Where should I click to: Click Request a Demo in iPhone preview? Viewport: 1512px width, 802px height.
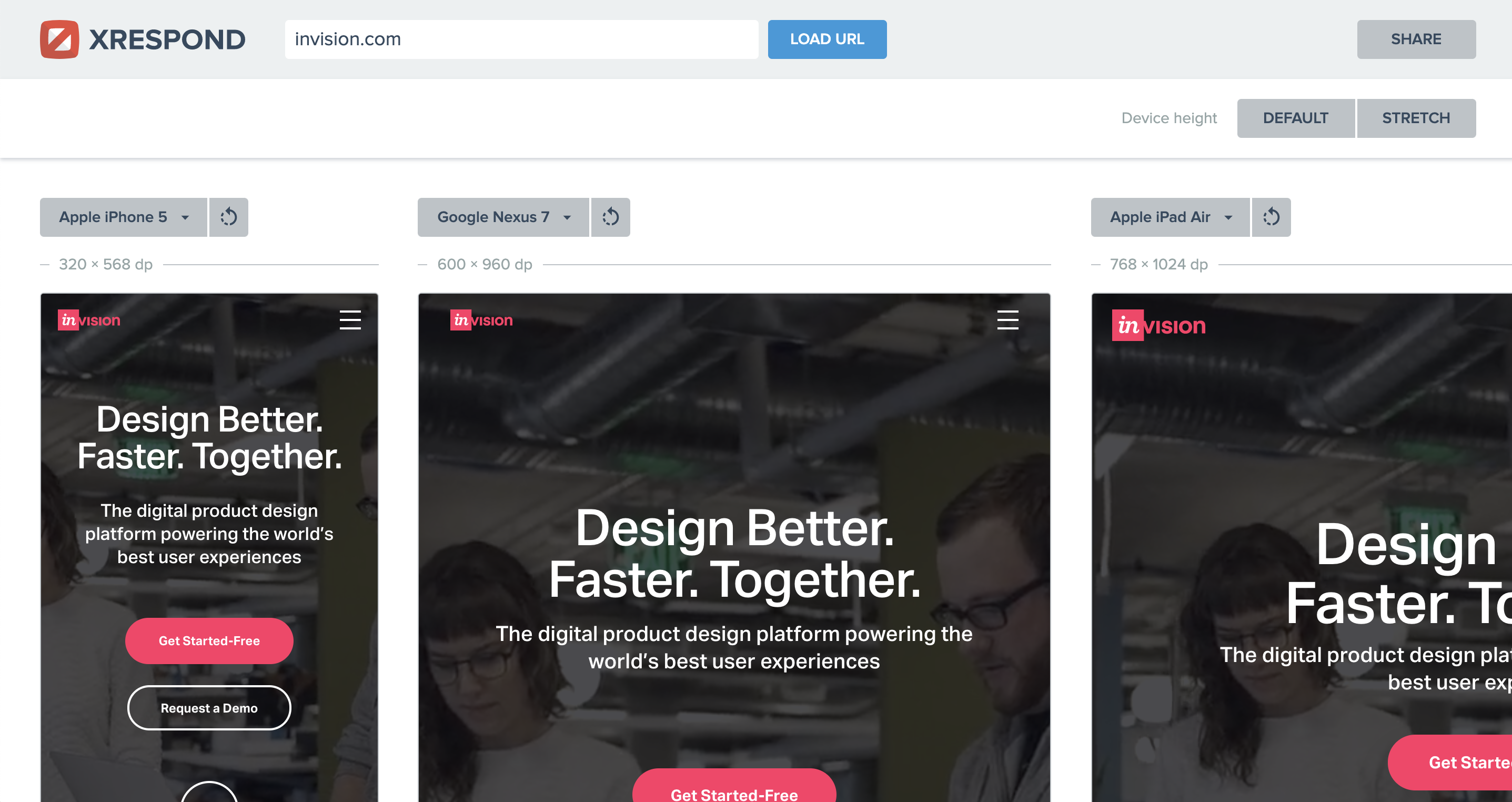coord(209,708)
